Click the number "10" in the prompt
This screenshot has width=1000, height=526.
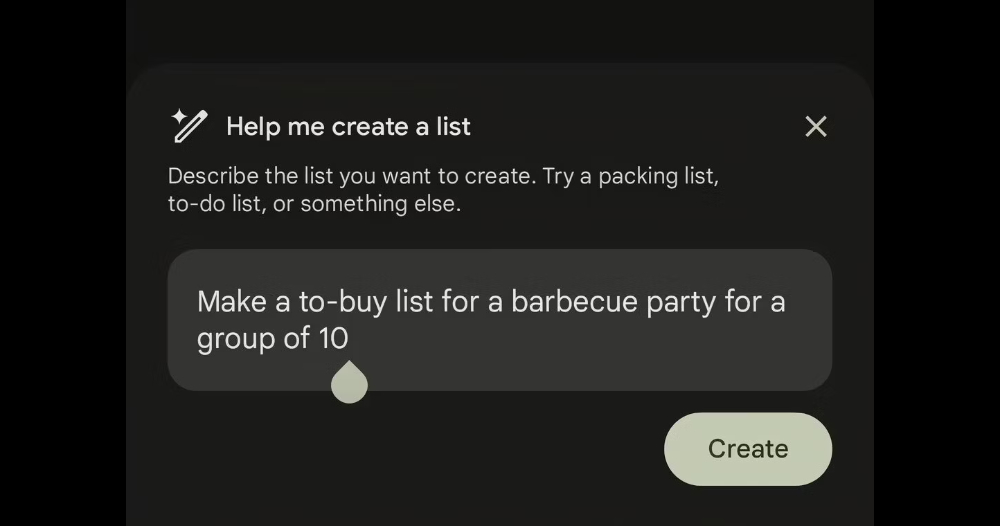coord(334,338)
